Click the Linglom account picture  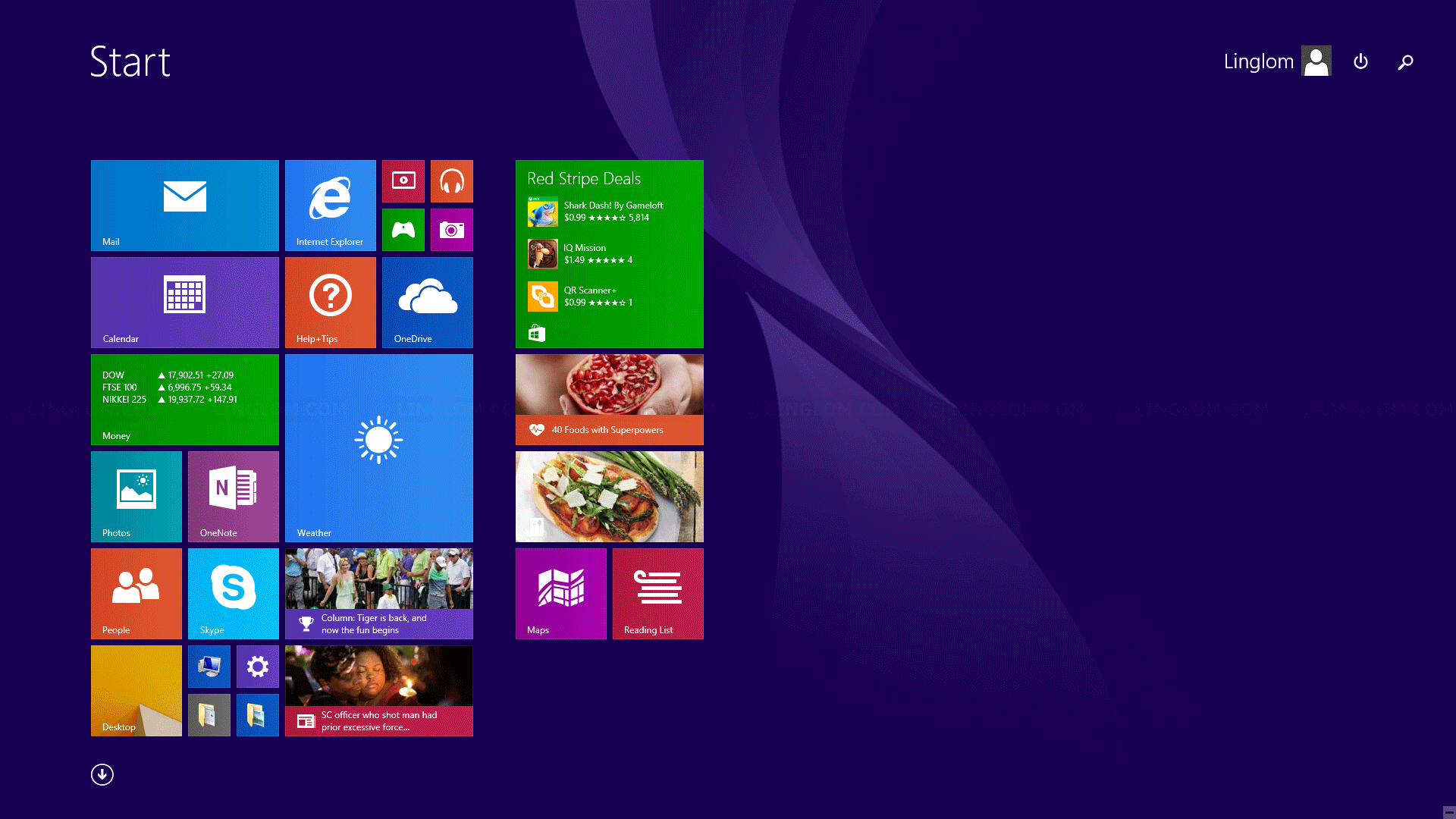click(x=1317, y=61)
